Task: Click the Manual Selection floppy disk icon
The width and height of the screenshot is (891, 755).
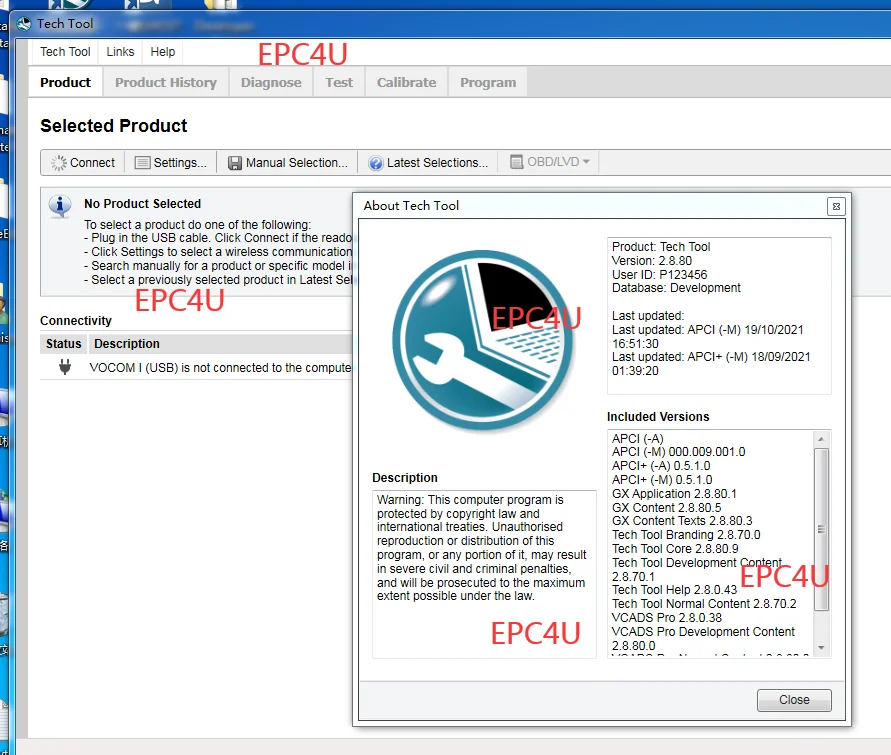Action: click(235, 163)
